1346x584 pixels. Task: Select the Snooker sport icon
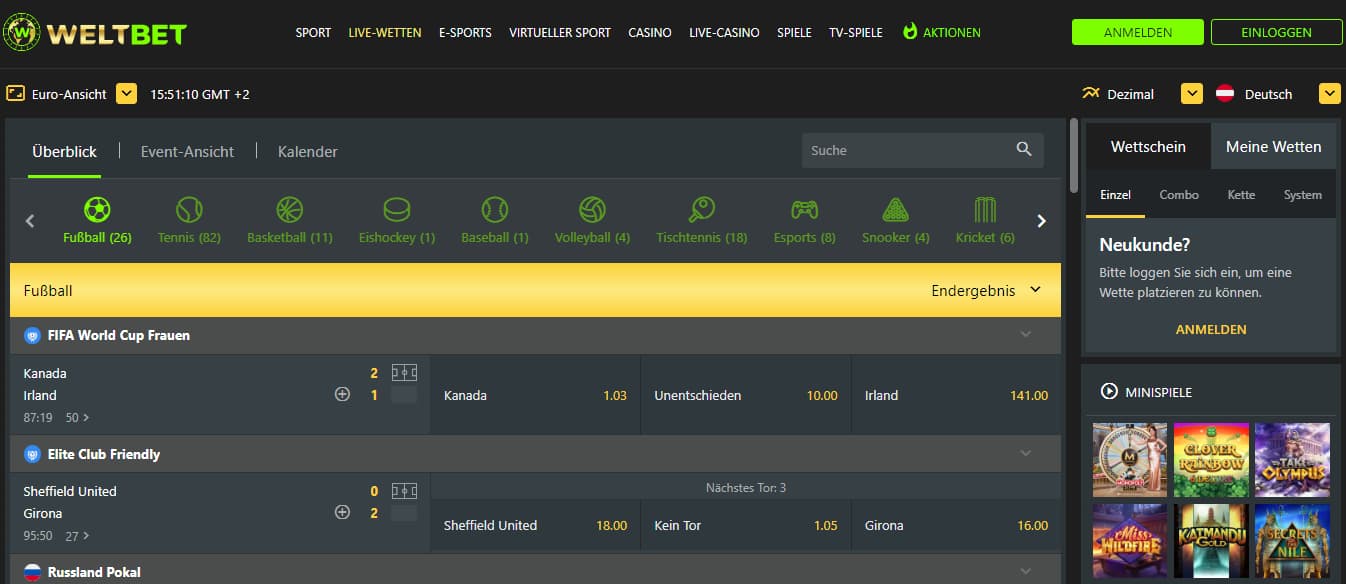[895, 211]
